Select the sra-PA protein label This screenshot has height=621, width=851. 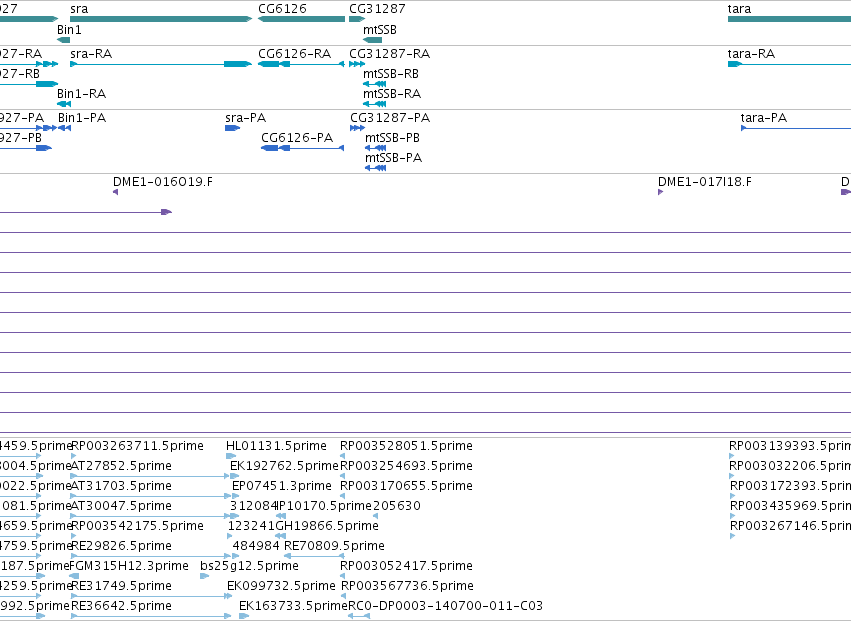(246, 118)
